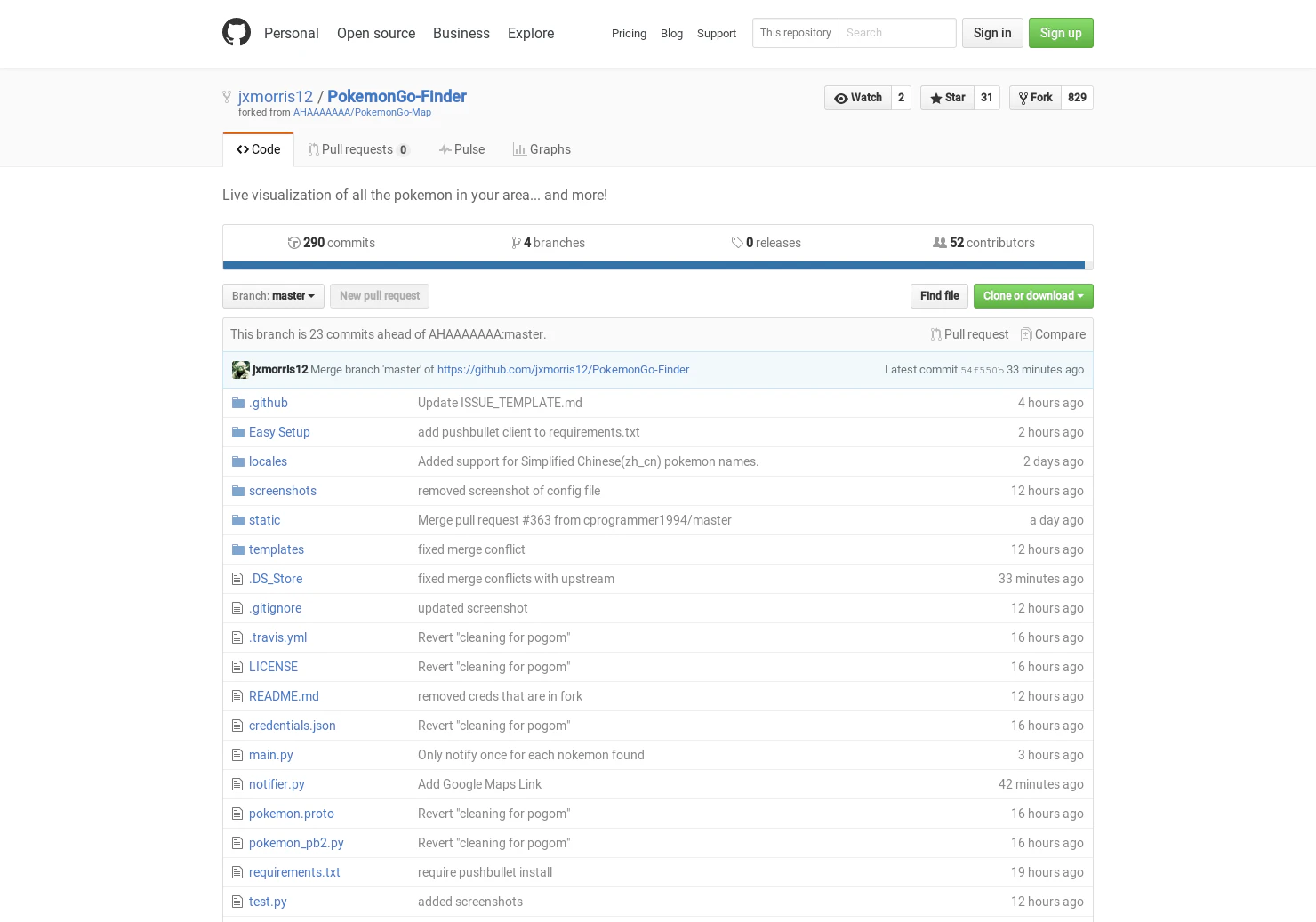Click the green Sign up button
The width and height of the screenshot is (1316, 922).
point(1061,33)
